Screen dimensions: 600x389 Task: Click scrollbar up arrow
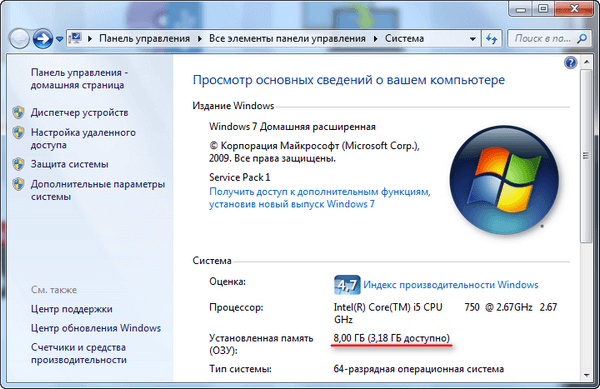(586, 62)
